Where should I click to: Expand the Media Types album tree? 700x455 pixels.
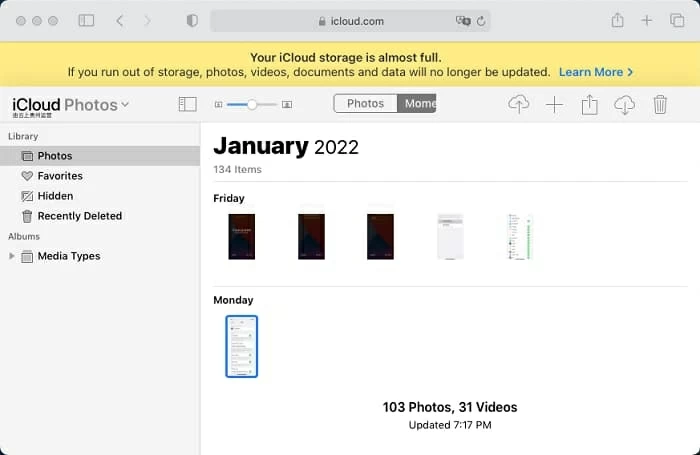12,256
